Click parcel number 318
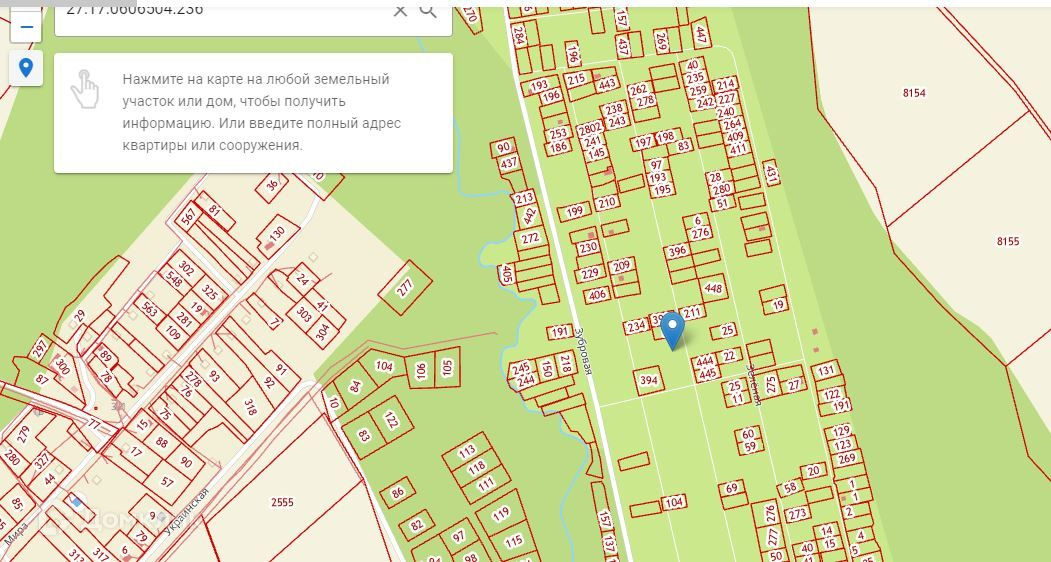1051x562 pixels. coord(251,407)
